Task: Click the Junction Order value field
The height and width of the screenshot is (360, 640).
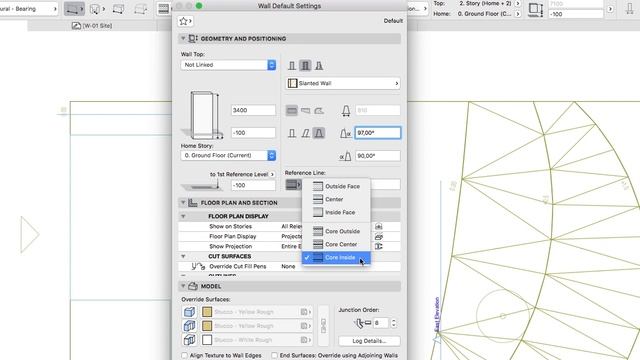Action: click(x=381, y=323)
